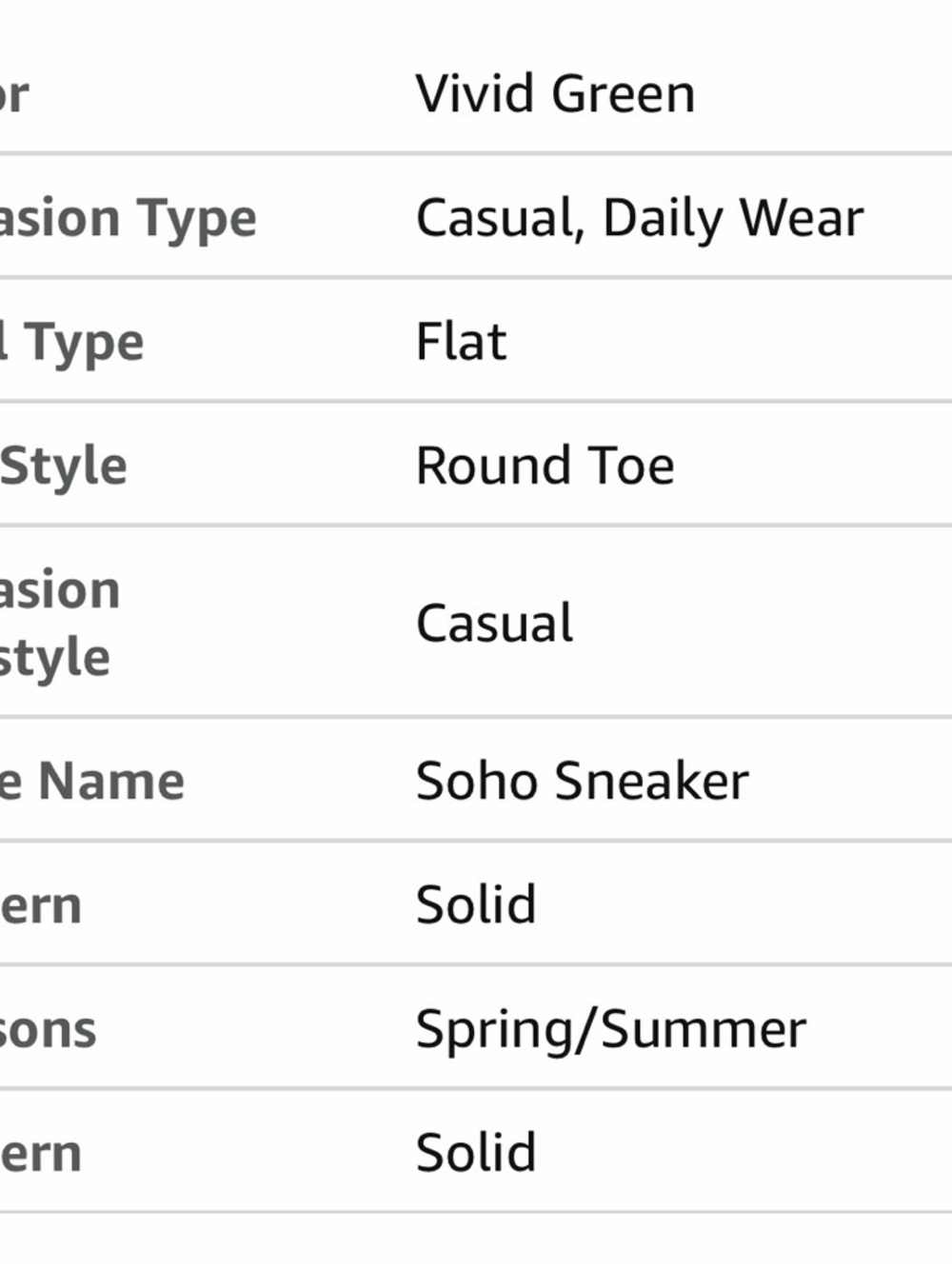952x1269 pixels.
Task: Click the cut-off Heel Type label
Action: [x=74, y=342]
